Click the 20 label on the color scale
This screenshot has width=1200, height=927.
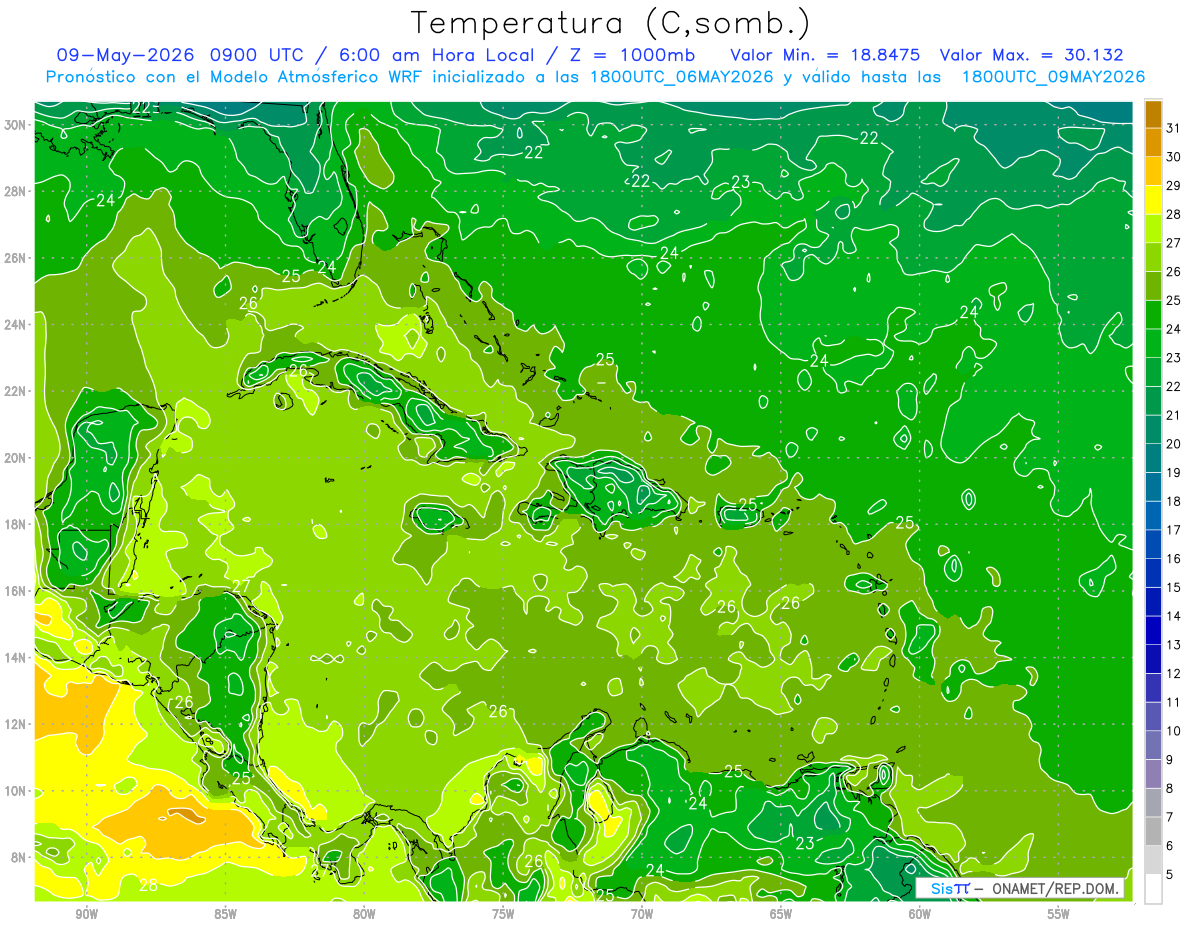pyautogui.click(x=1174, y=444)
